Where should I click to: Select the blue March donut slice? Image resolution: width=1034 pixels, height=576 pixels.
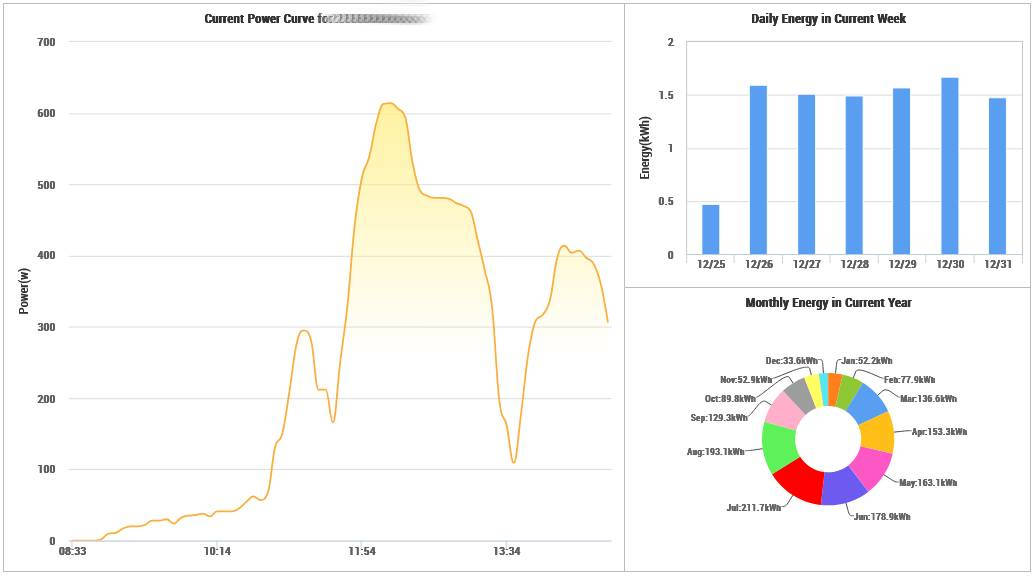click(x=867, y=404)
